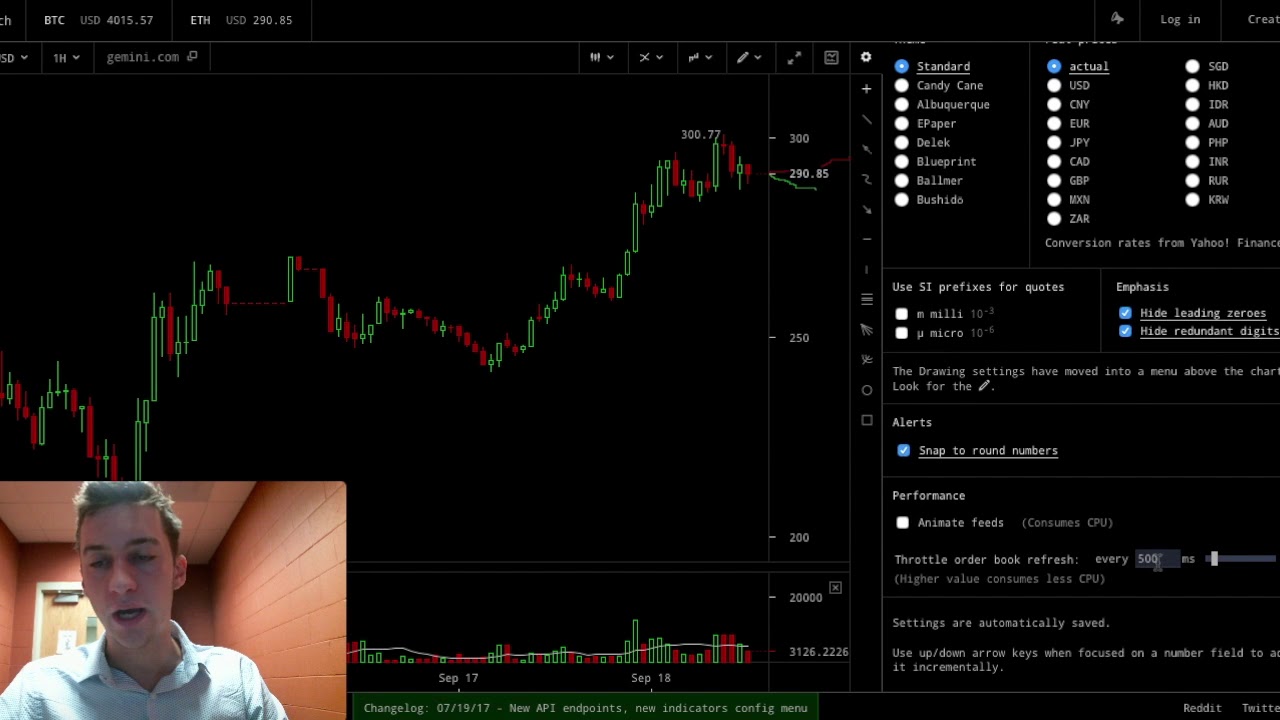Open the indicators crossing-lines dropdown
This screenshot has height=720, width=1280.
[x=650, y=58]
